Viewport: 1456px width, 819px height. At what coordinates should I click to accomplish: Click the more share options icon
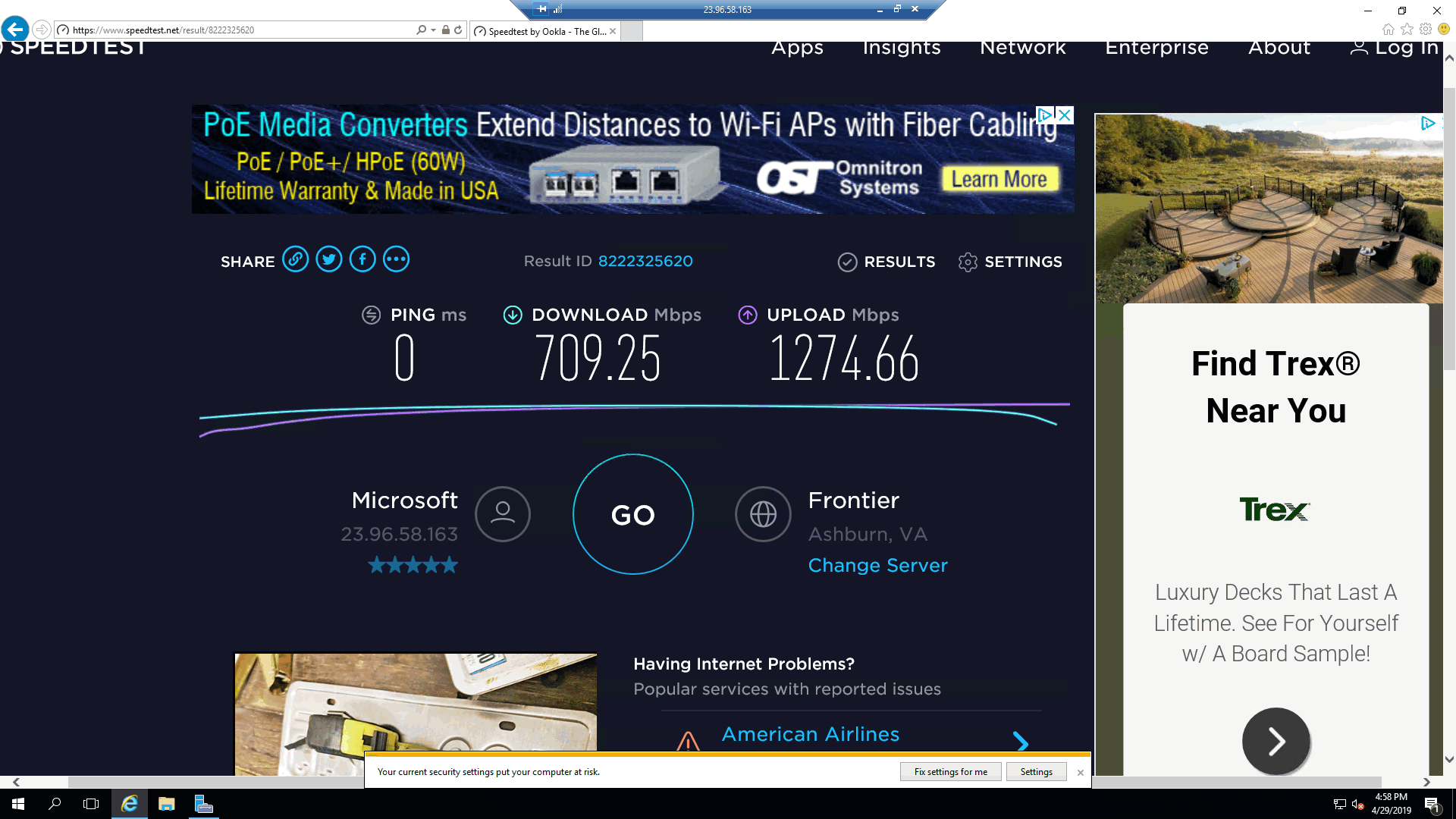(x=396, y=260)
